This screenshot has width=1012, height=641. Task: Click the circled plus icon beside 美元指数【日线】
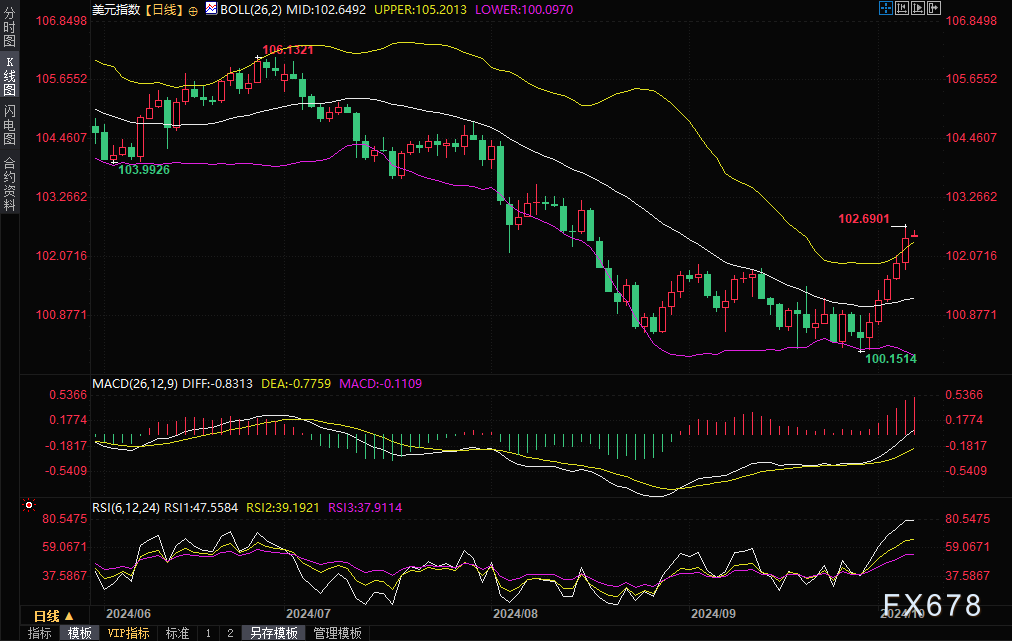tap(193, 9)
